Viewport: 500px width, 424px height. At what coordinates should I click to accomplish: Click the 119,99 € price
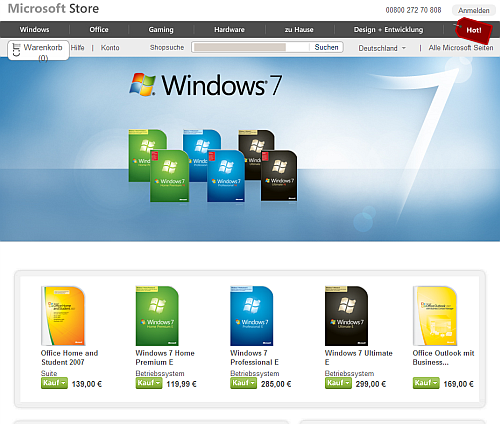tap(181, 384)
